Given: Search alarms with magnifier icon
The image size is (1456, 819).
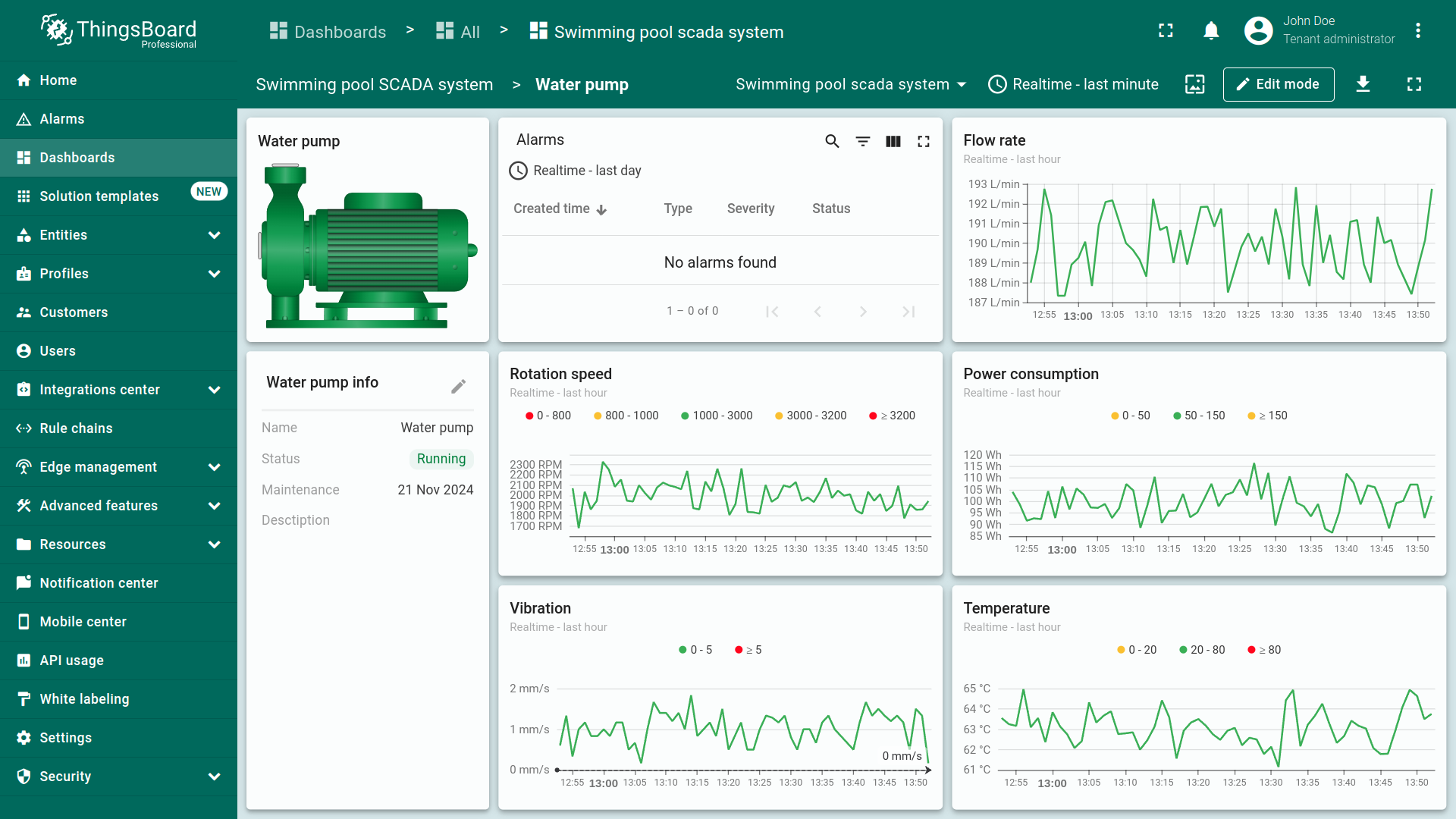Looking at the screenshot, I should [x=832, y=141].
